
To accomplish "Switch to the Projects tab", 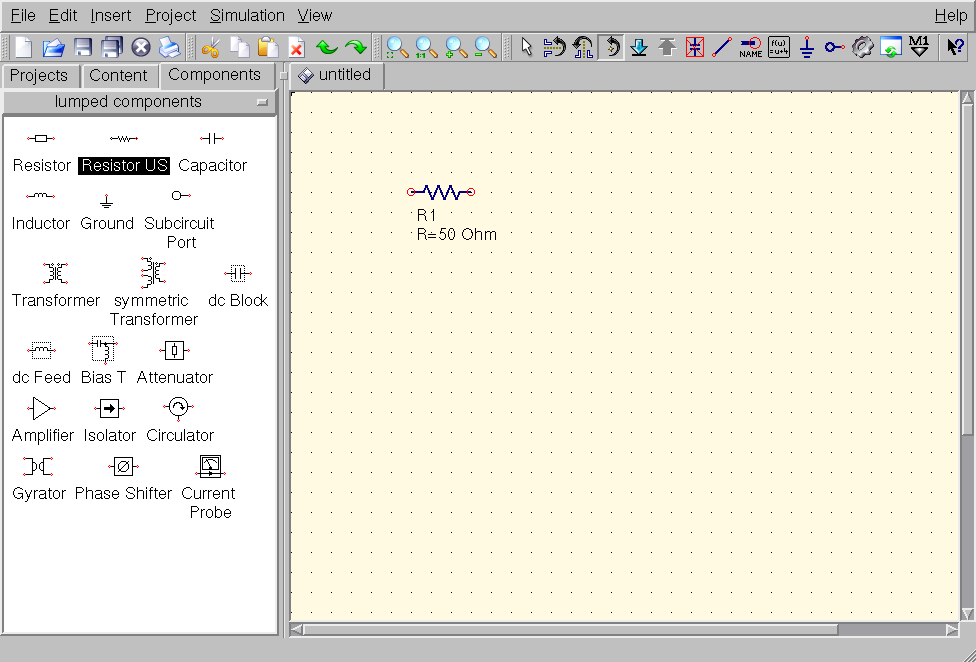I will tap(39, 75).
